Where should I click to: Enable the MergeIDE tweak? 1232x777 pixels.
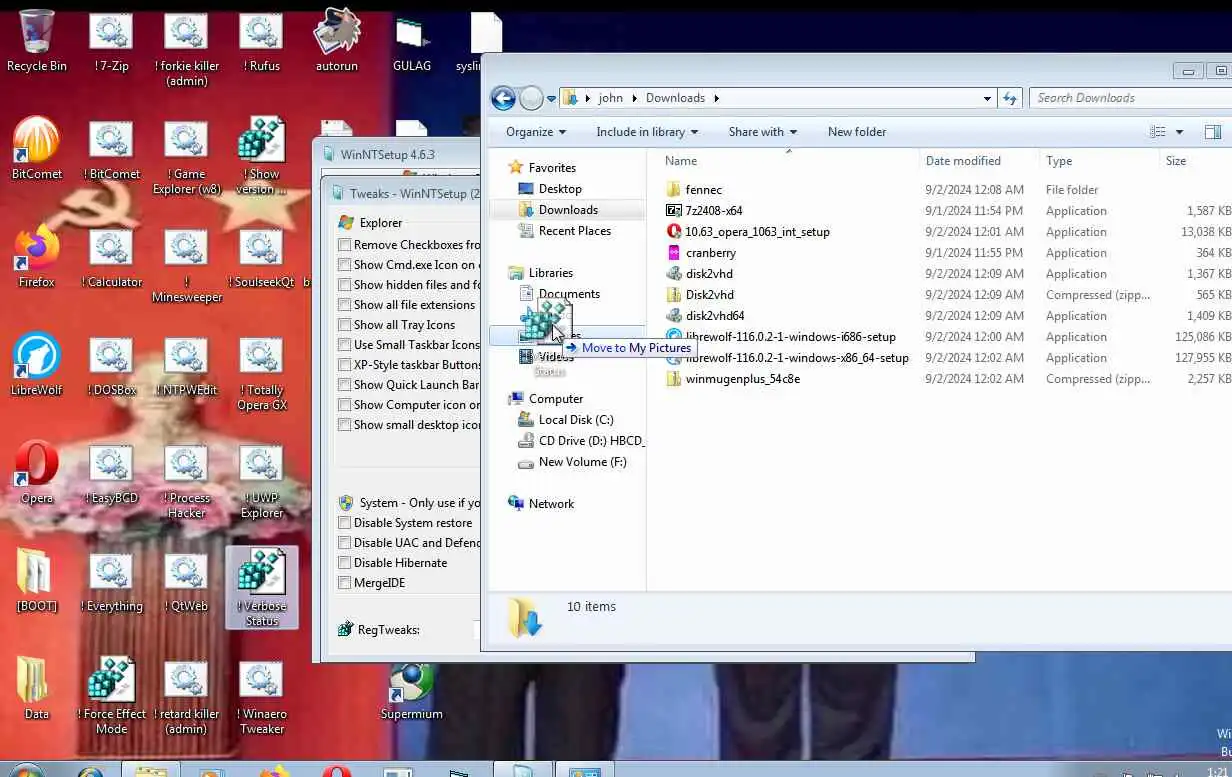pyautogui.click(x=345, y=583)
